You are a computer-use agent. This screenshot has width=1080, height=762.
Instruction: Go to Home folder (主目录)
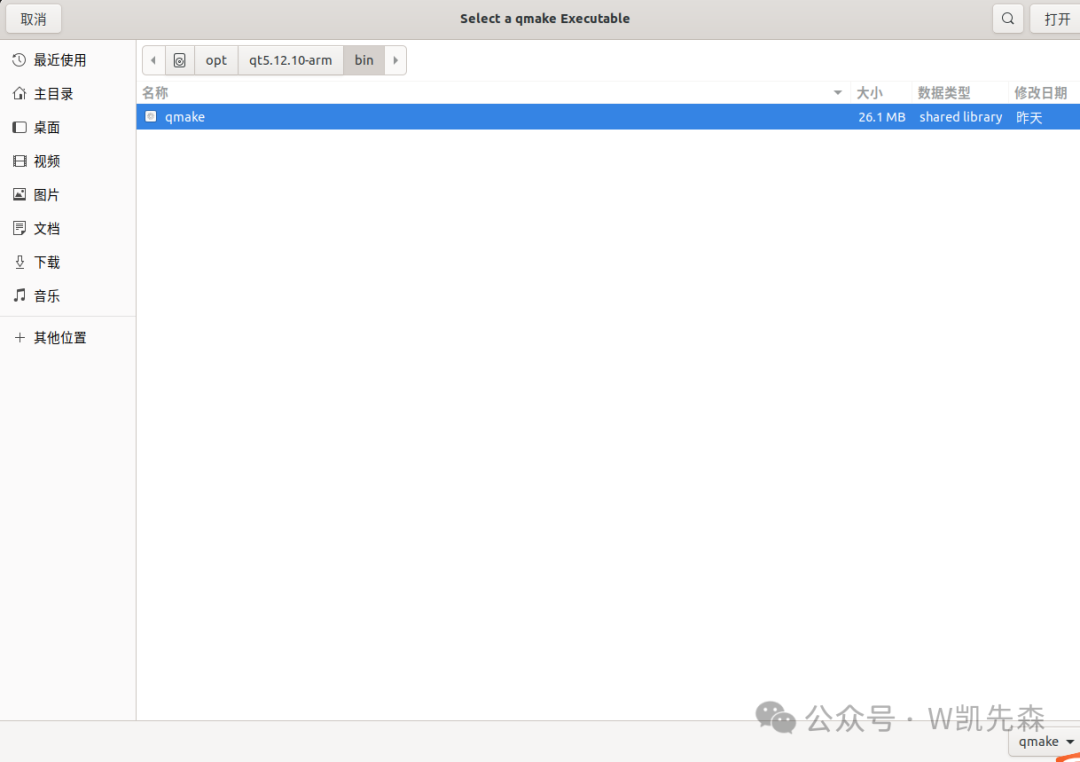(x=53, y=94)
